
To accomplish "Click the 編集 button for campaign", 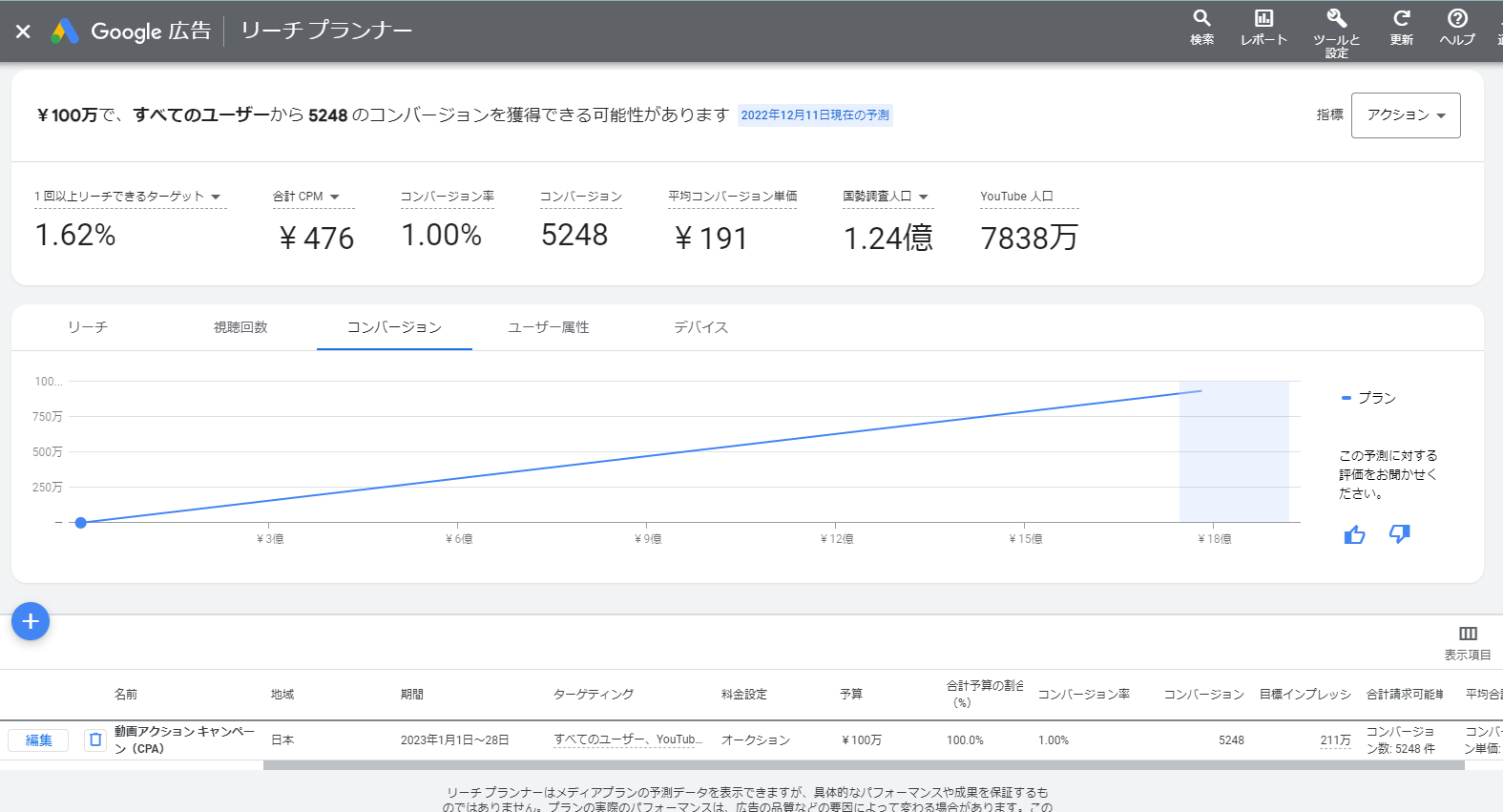I will pyautogui.click(x=38, y=740).
